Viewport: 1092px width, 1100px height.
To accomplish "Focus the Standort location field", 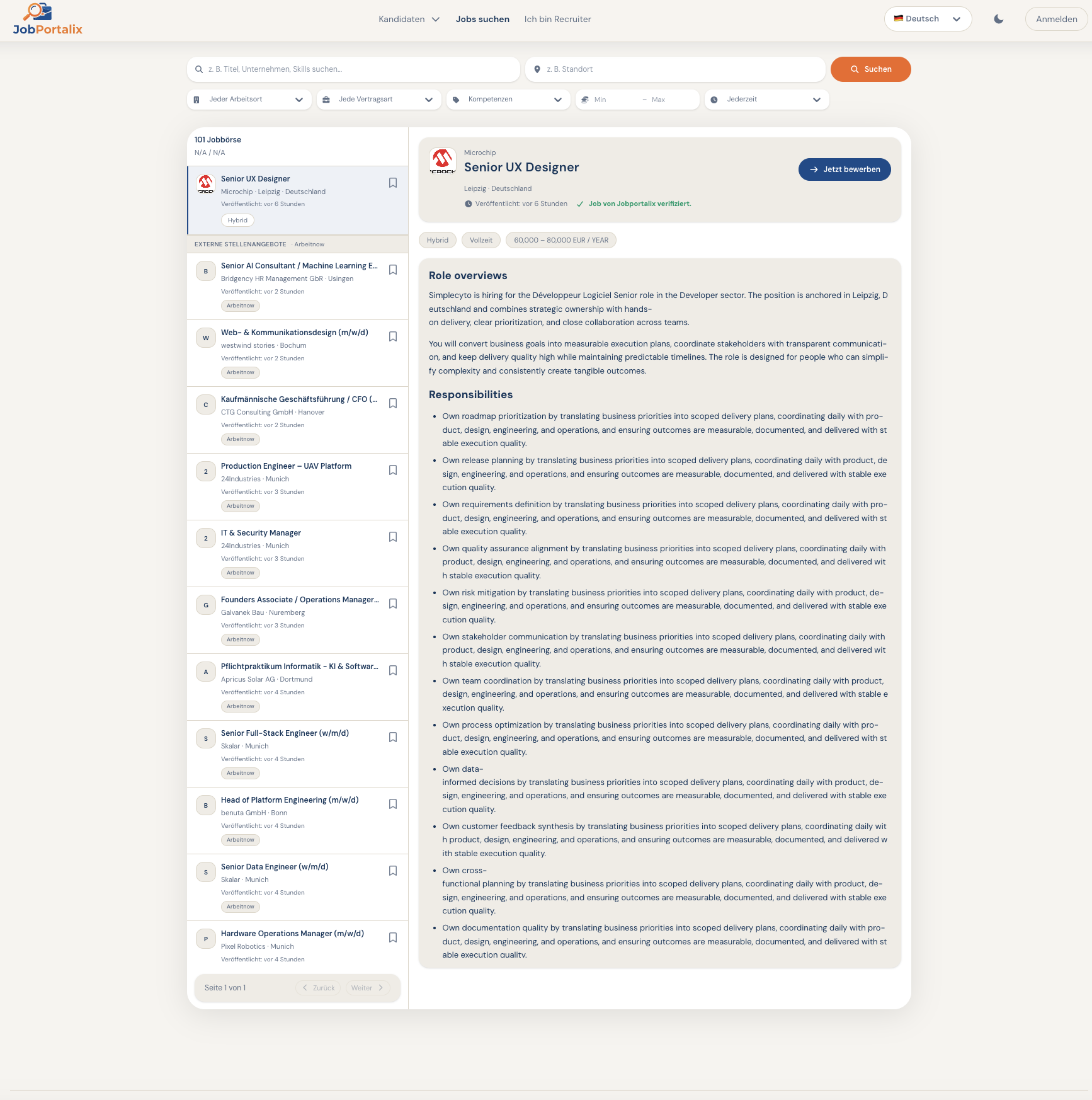I will coord(675,69).
